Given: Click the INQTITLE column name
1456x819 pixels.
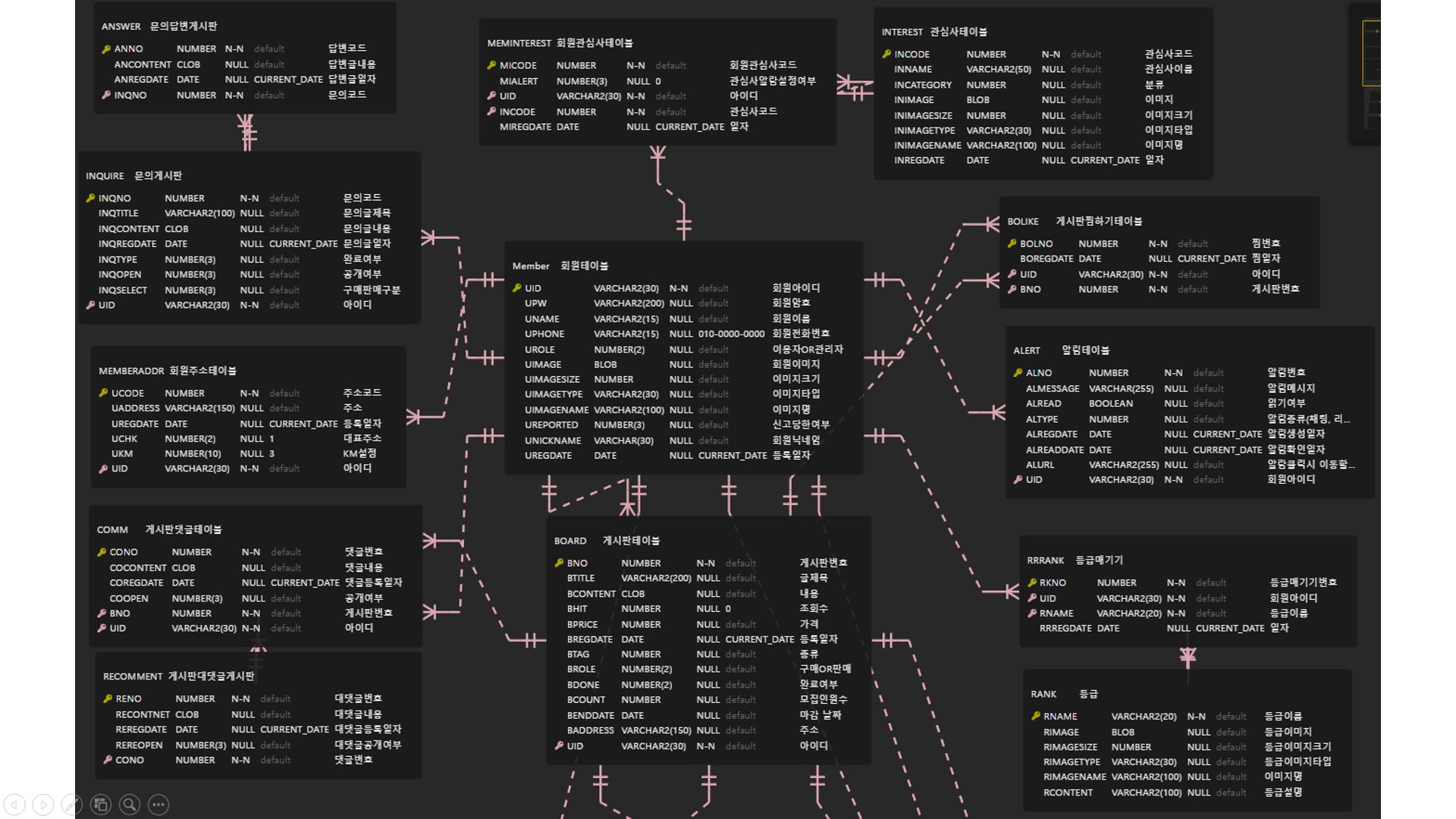Looking at the screenshot, I should click(x=118, y=214).
